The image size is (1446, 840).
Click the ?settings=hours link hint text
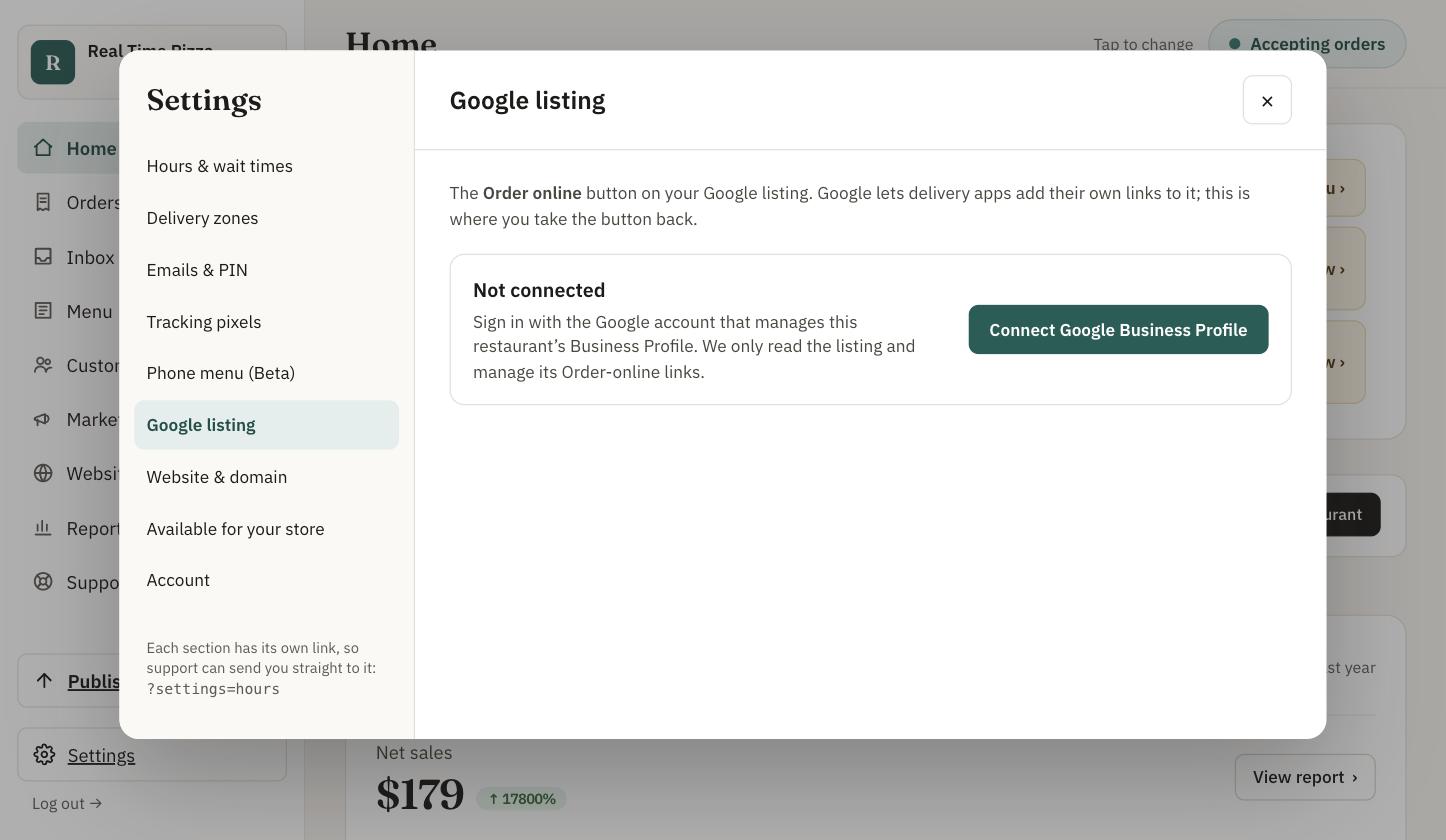tap(213, 689)
